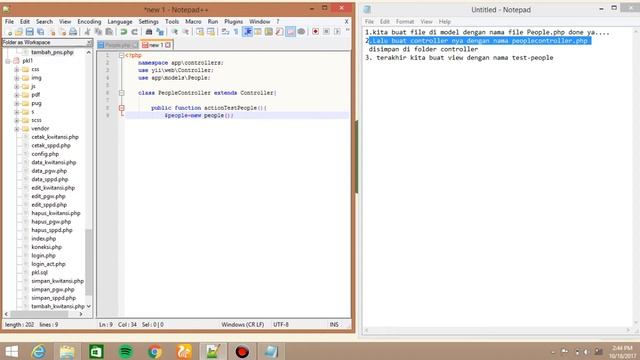The height and width of the screenshot is (360, 640).
Task: Collapse the red fold marker at actionTestPeople line
Action: click(122, 108)
